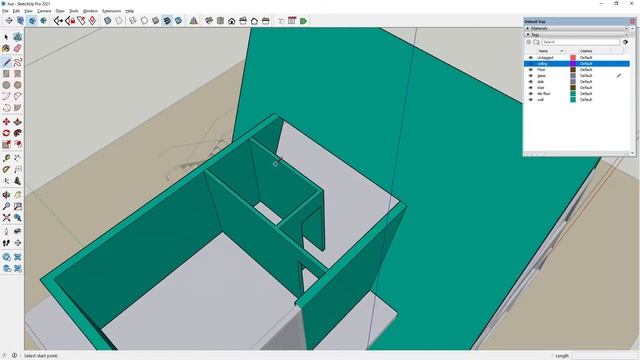
Task: Switch to Top view
Action: click(x=220, y=21)
